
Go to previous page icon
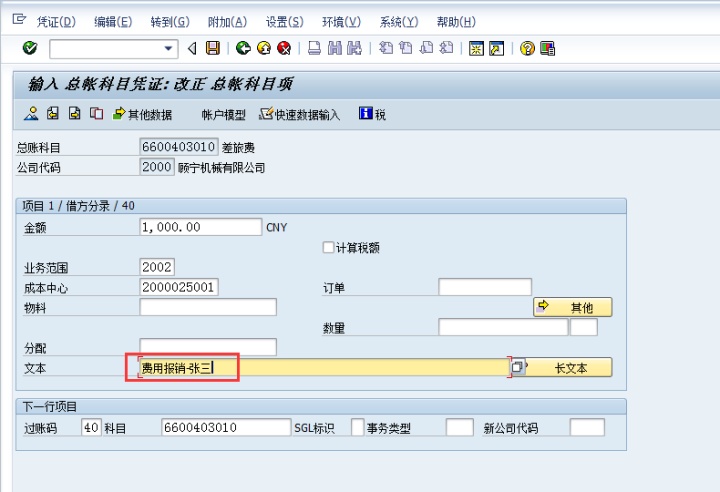click(406, 48)
